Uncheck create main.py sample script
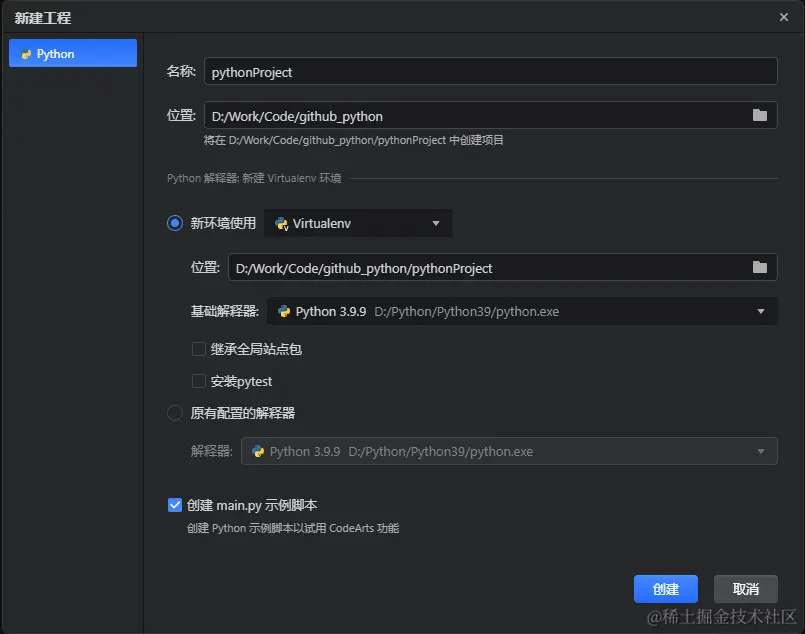 [x=175, y=505]
